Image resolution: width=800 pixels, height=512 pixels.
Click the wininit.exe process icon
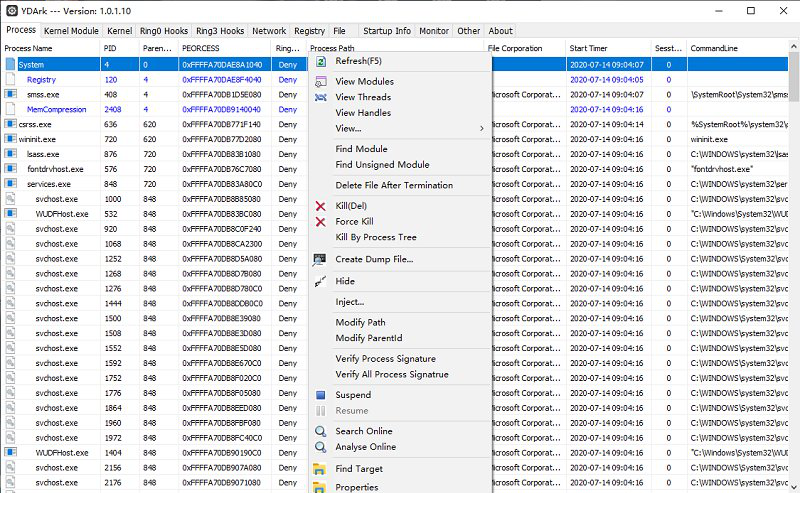[x=10, y=139]
